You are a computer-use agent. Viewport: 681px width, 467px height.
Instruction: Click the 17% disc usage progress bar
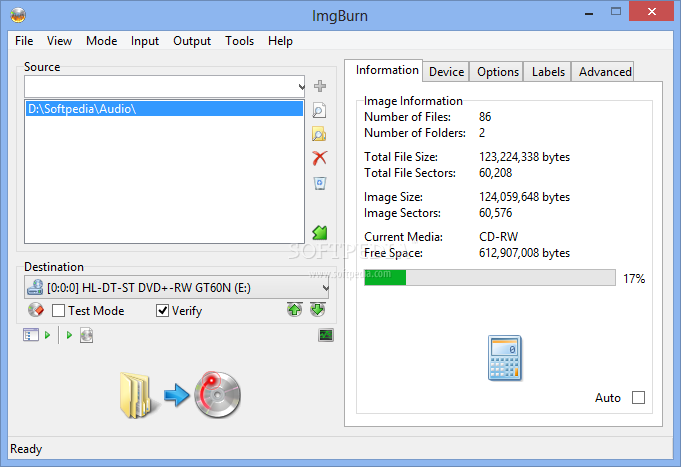coord(490,278)
